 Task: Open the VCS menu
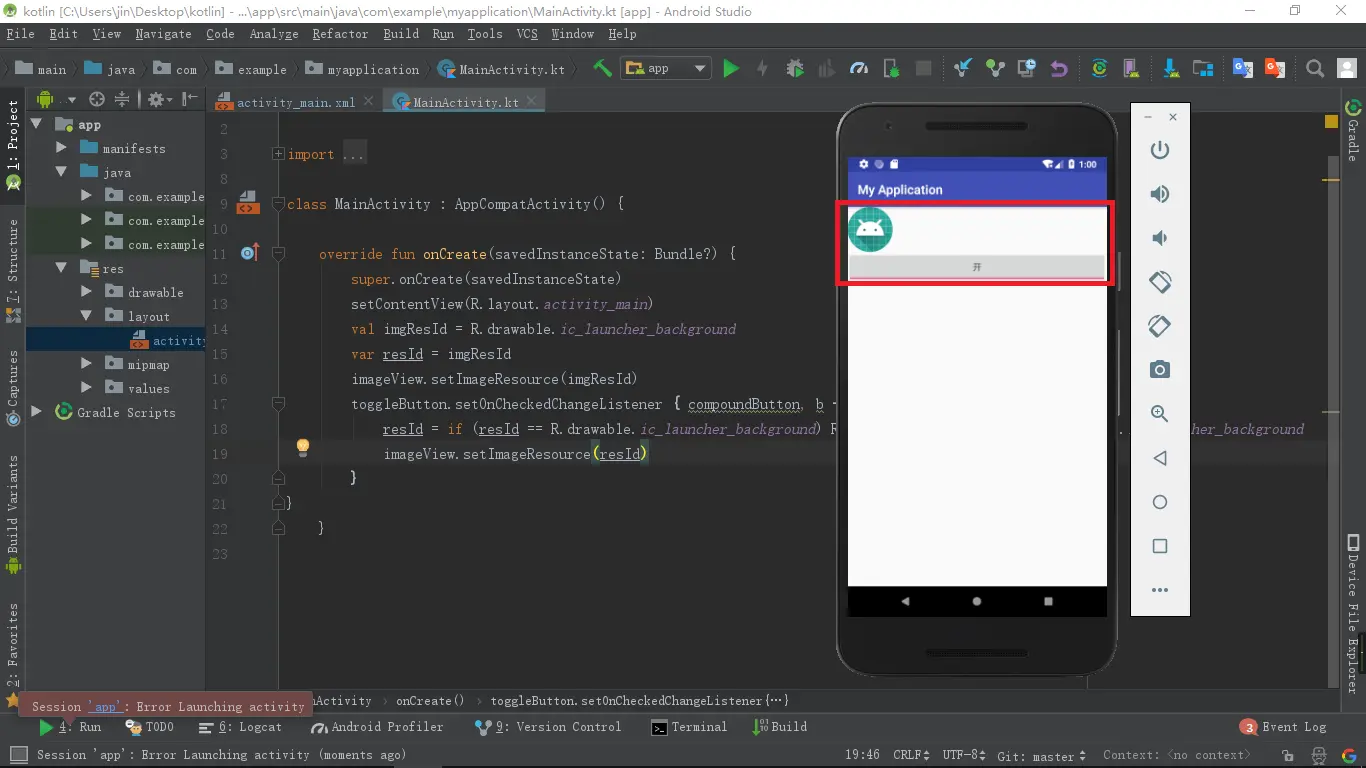coord(527,33)
